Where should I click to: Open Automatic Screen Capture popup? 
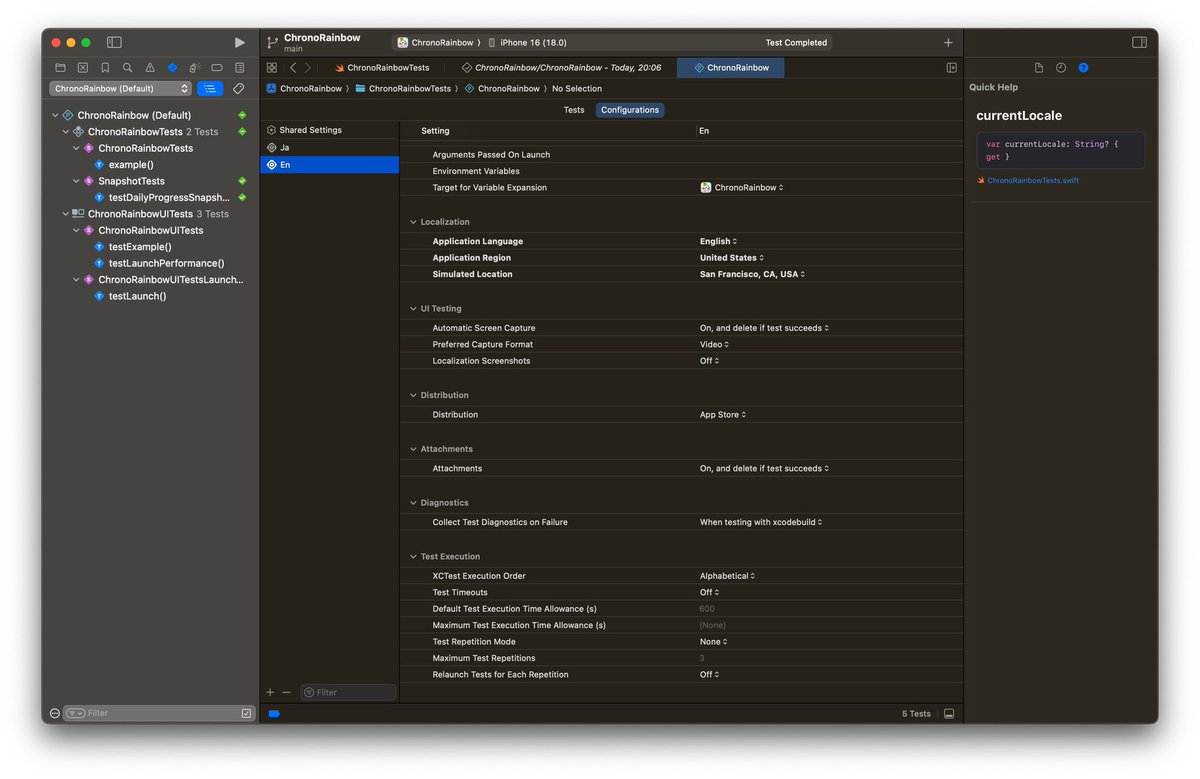764,328
